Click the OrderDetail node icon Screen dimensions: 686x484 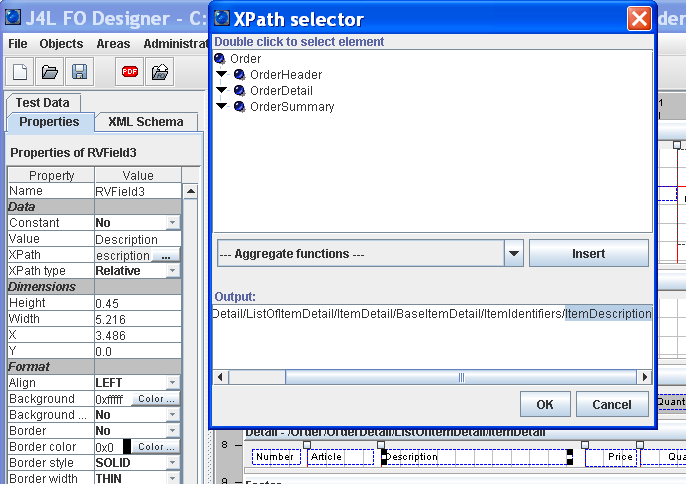(x=239, y=91)
